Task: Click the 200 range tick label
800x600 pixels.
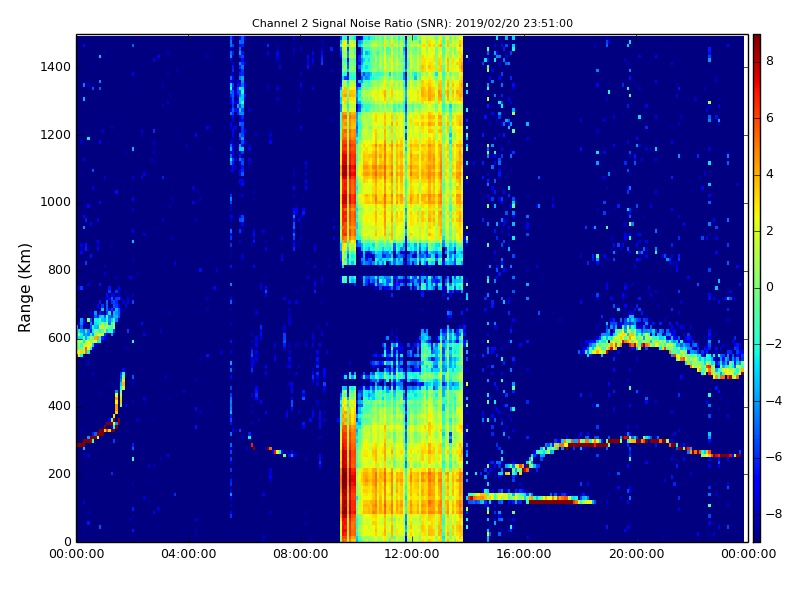Action: point(59,473)
